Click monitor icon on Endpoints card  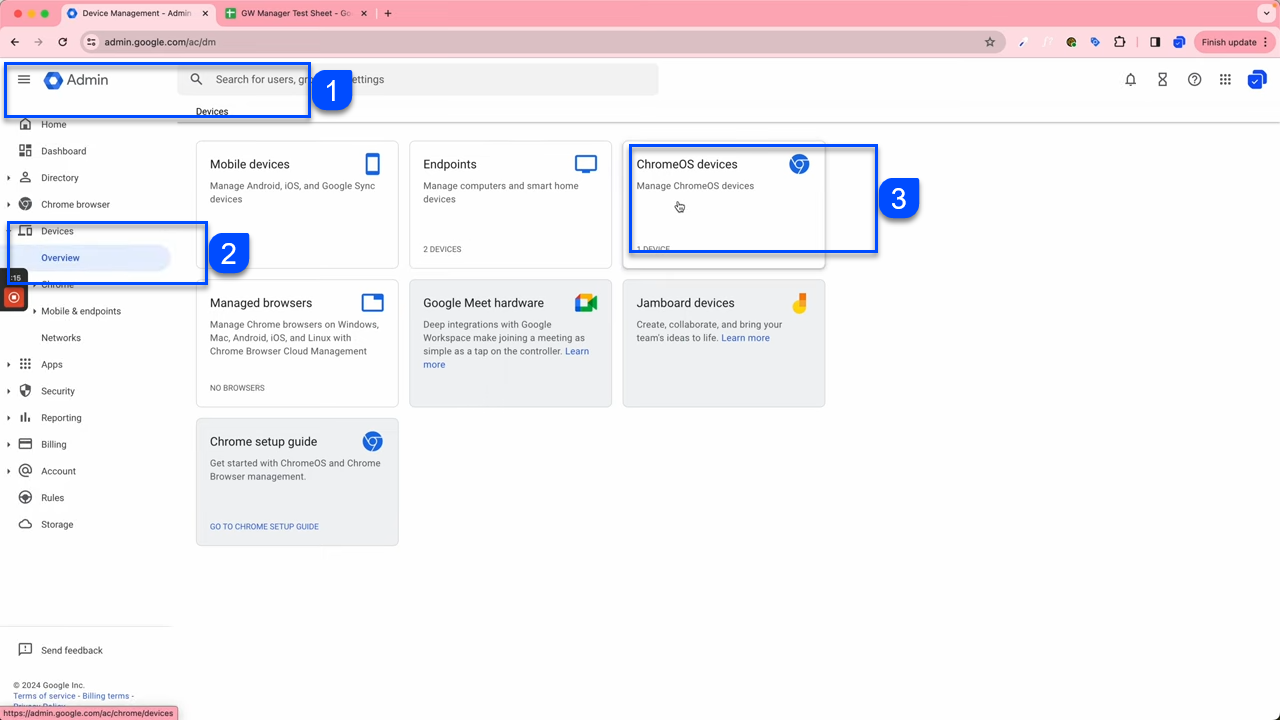pos(586,164)
